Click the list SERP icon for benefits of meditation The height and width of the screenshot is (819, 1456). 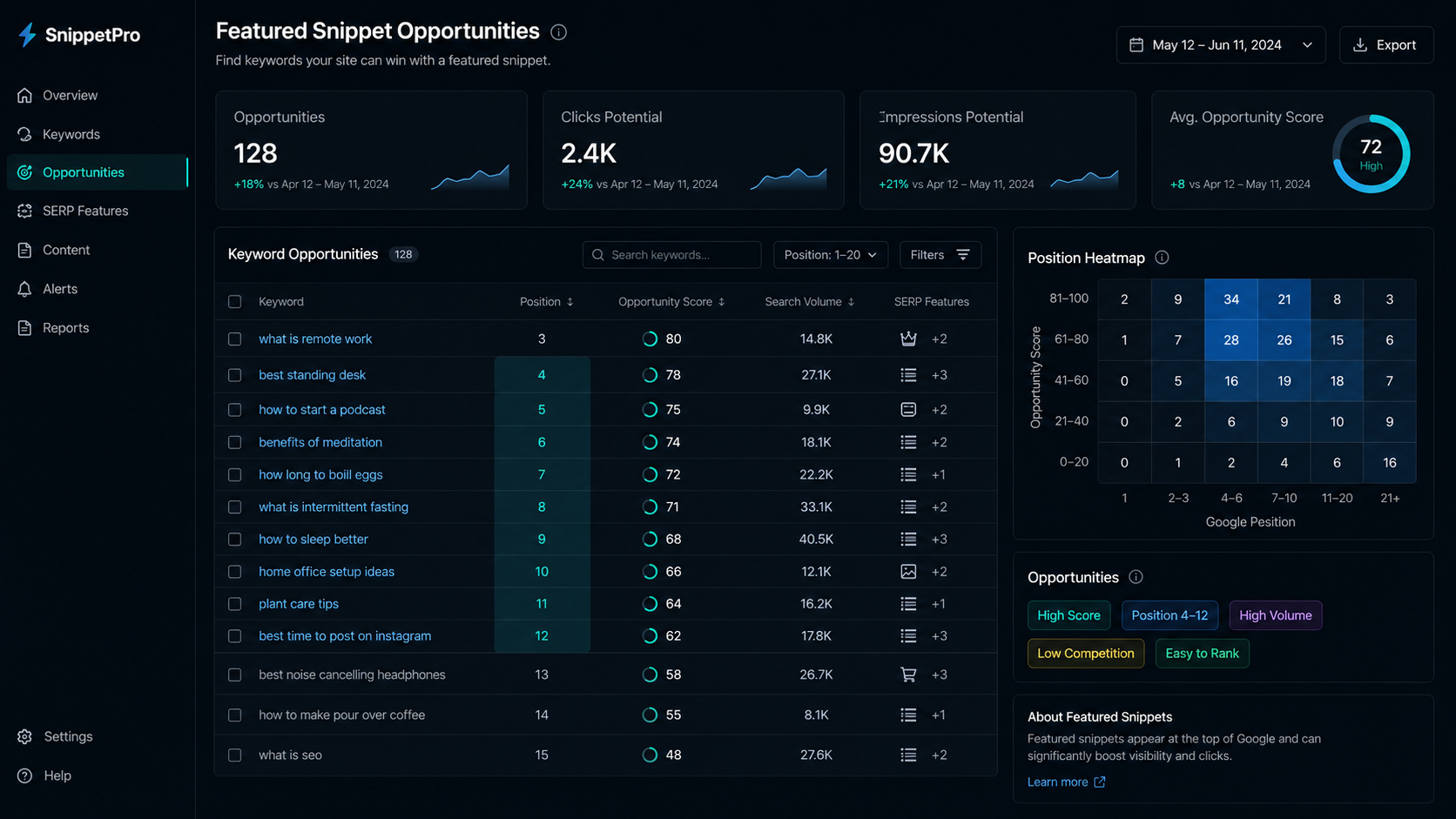click(908, 442)
